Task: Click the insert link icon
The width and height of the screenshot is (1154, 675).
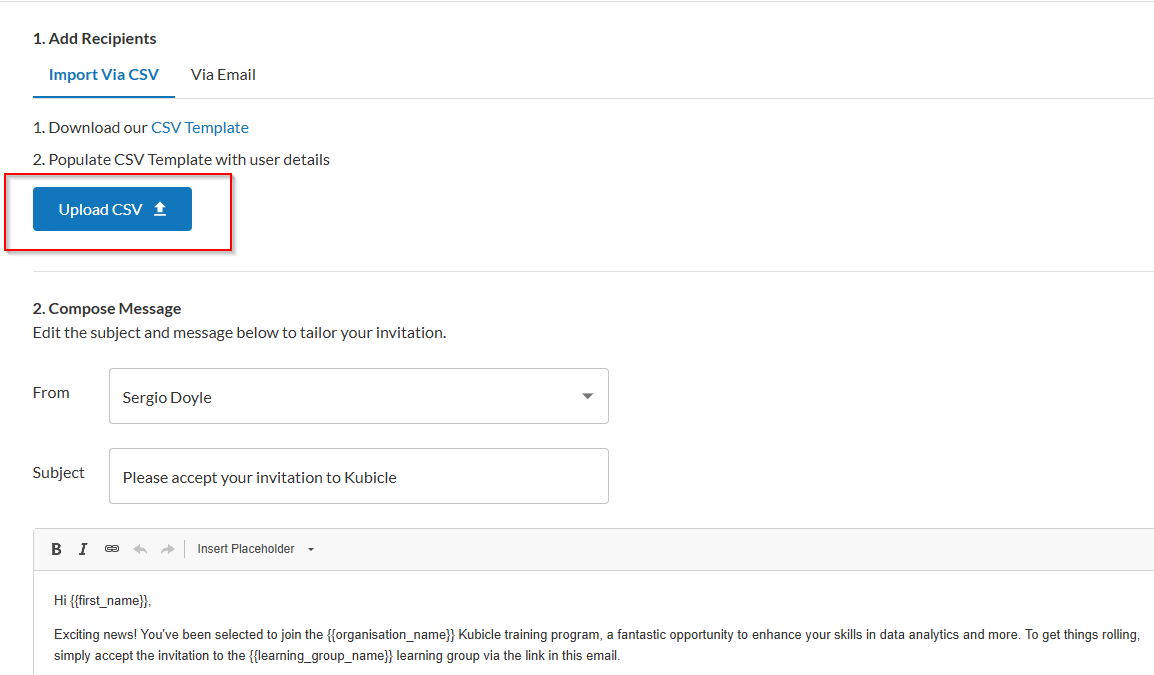Action: (x=112, y=549)
